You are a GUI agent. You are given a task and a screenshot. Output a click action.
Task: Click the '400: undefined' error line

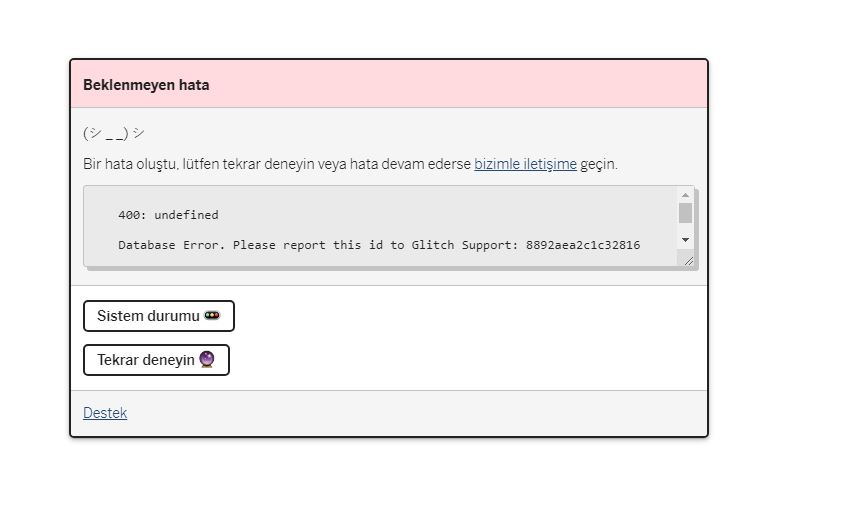click(x=168, y=215)
